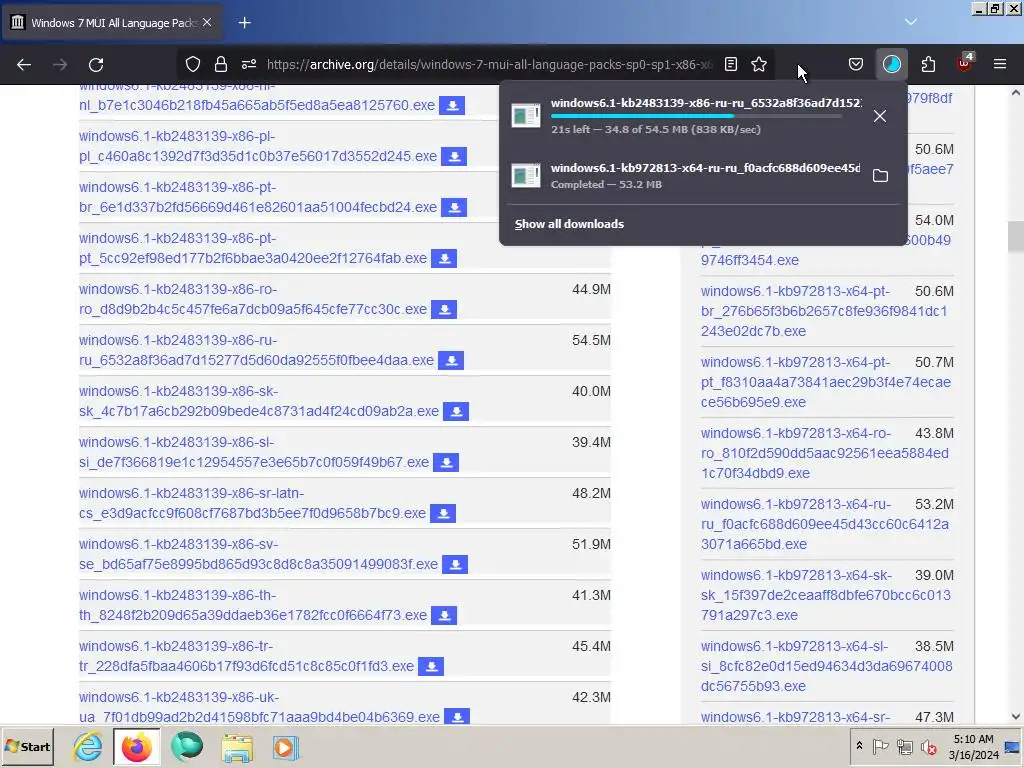Download icon for x86-th-th exe

pyautogui.click(x=444, y=615)
